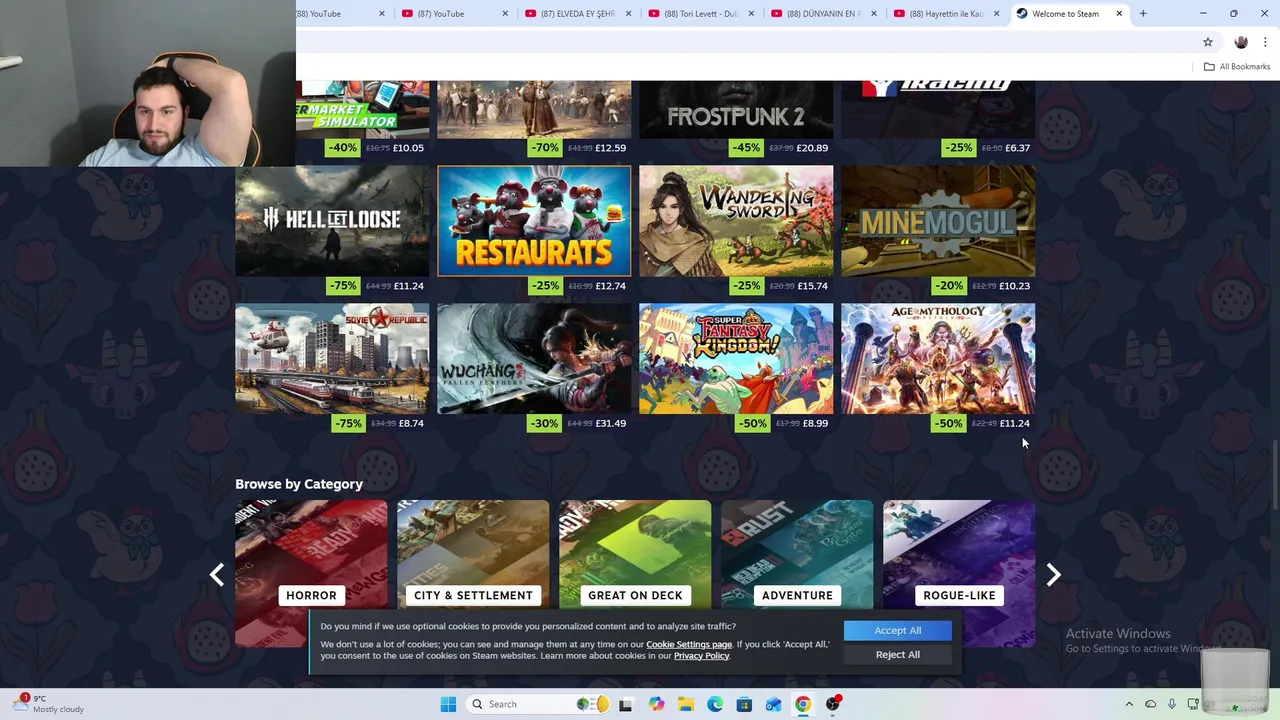Open the microphone tray icon
Image resolution: width=1280 pixels, height=720 pixels.
click(x=1172, y=704)
